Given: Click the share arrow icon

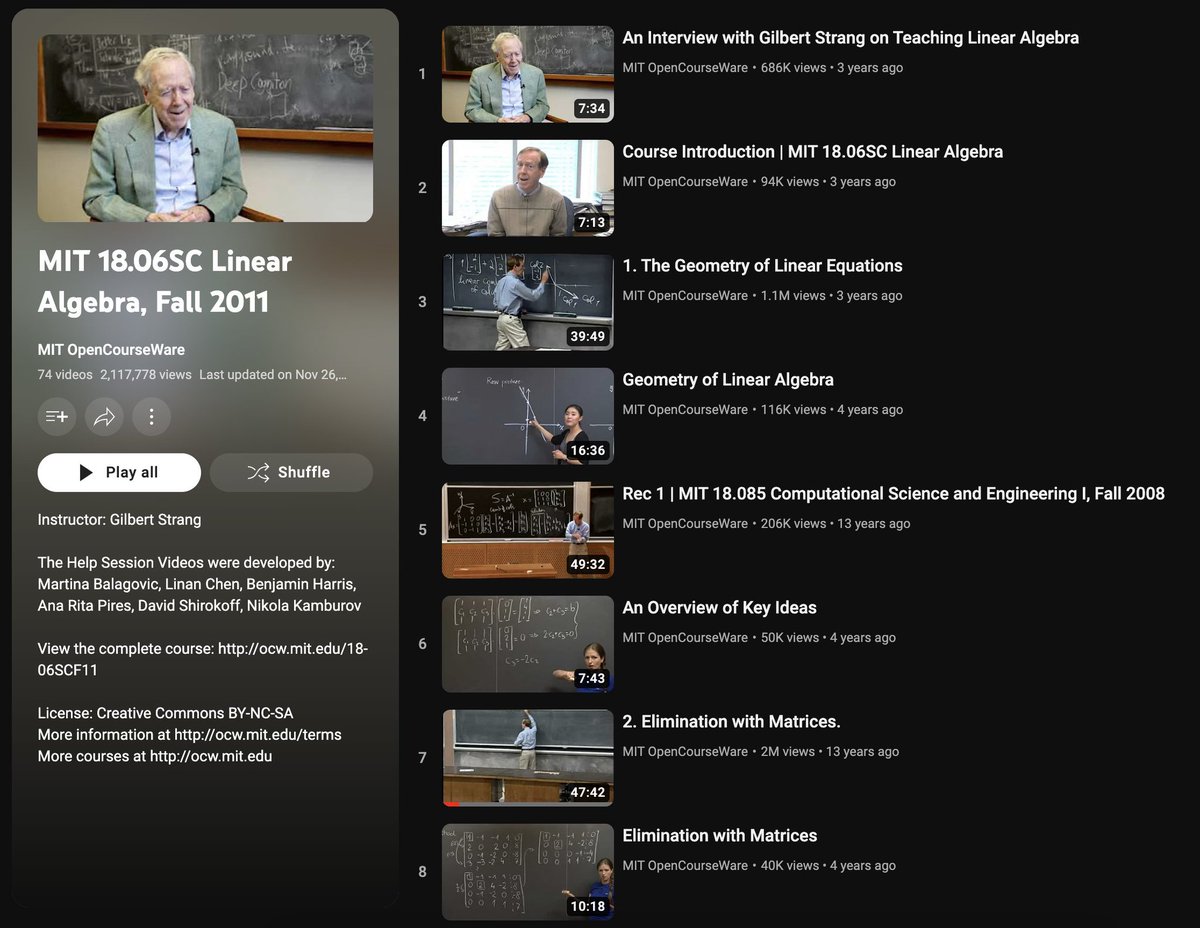Looking at the screenshot, I should (104, 417).
